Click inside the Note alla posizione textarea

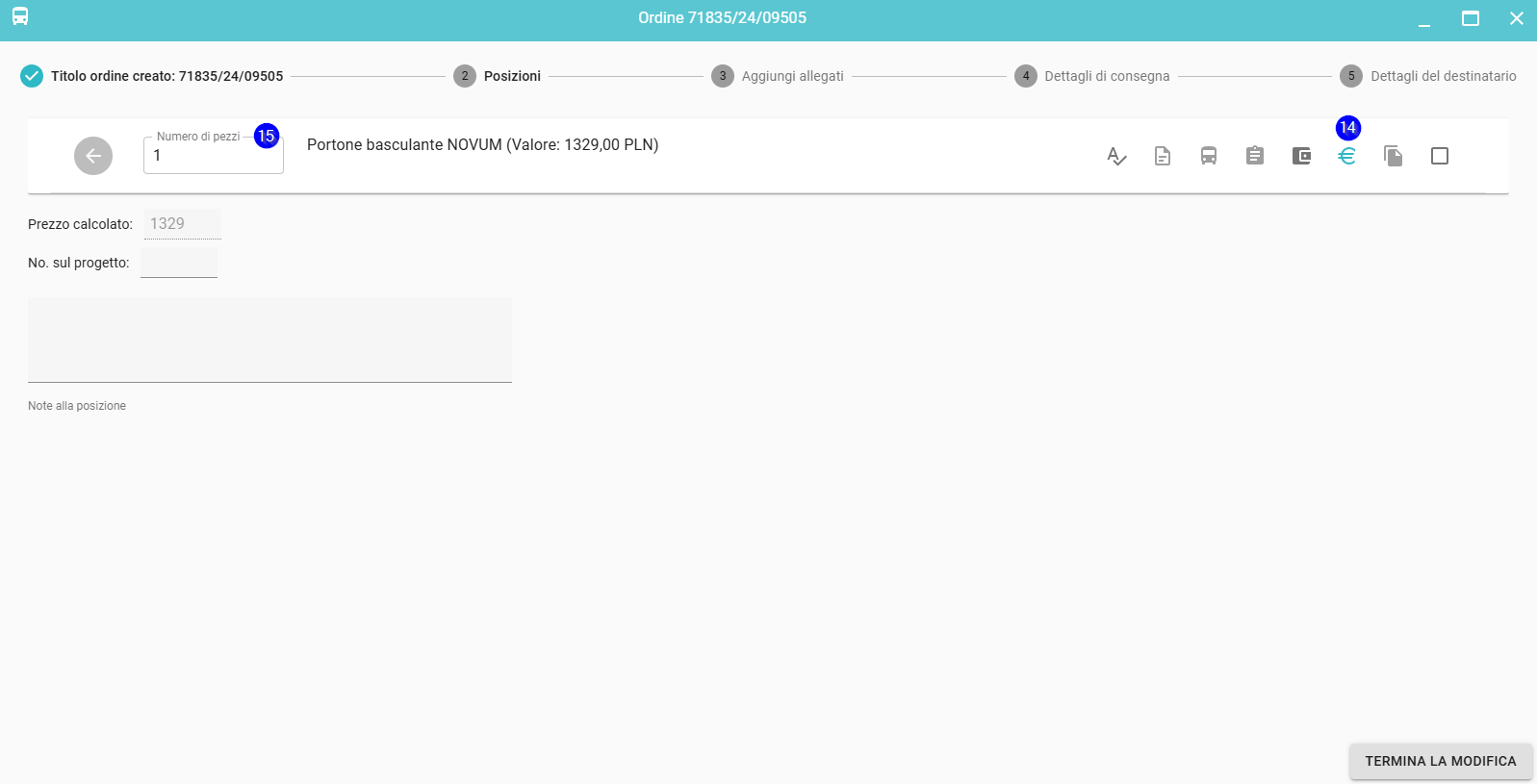pos(269,340)
